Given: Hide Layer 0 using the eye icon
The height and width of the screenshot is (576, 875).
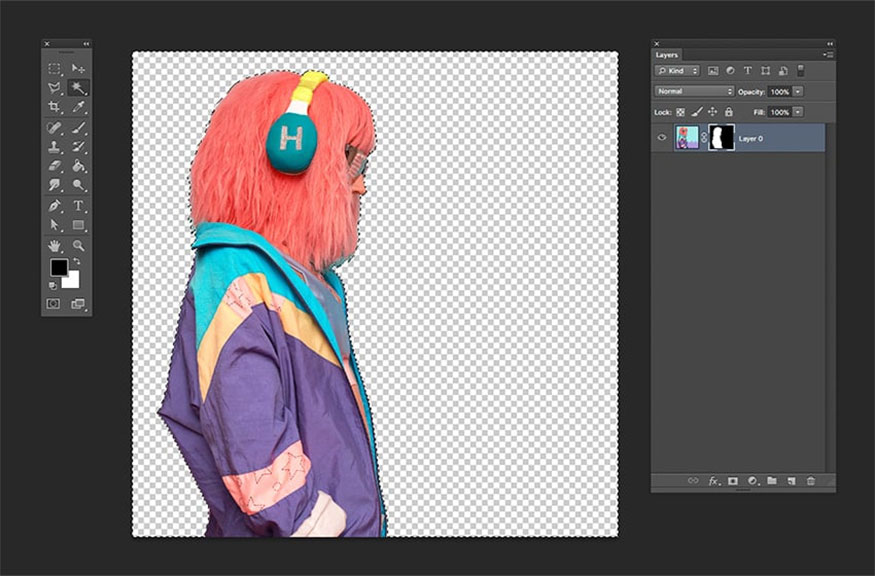Looking at the screenshot, I should [662, 138].
